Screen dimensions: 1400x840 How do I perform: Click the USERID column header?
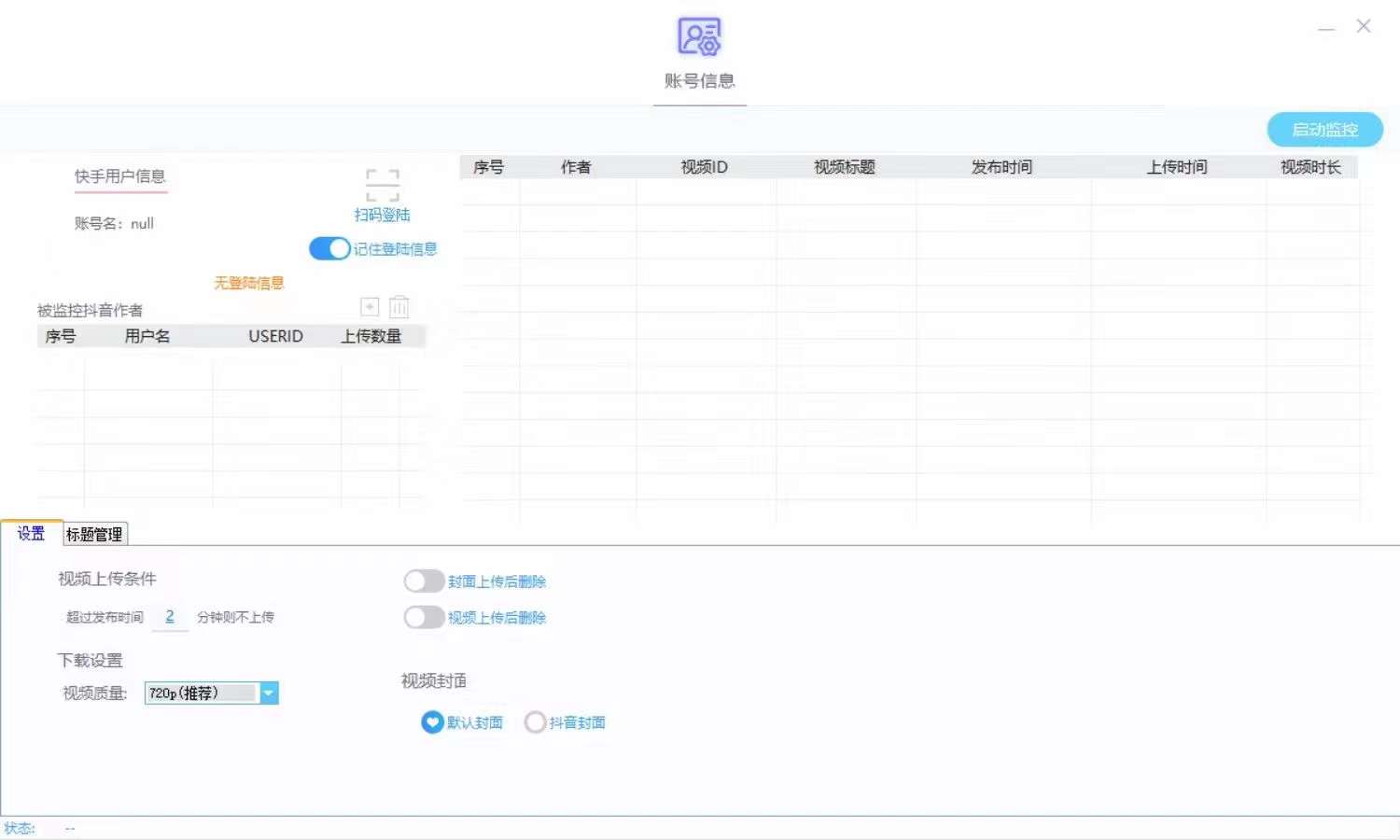275,336
